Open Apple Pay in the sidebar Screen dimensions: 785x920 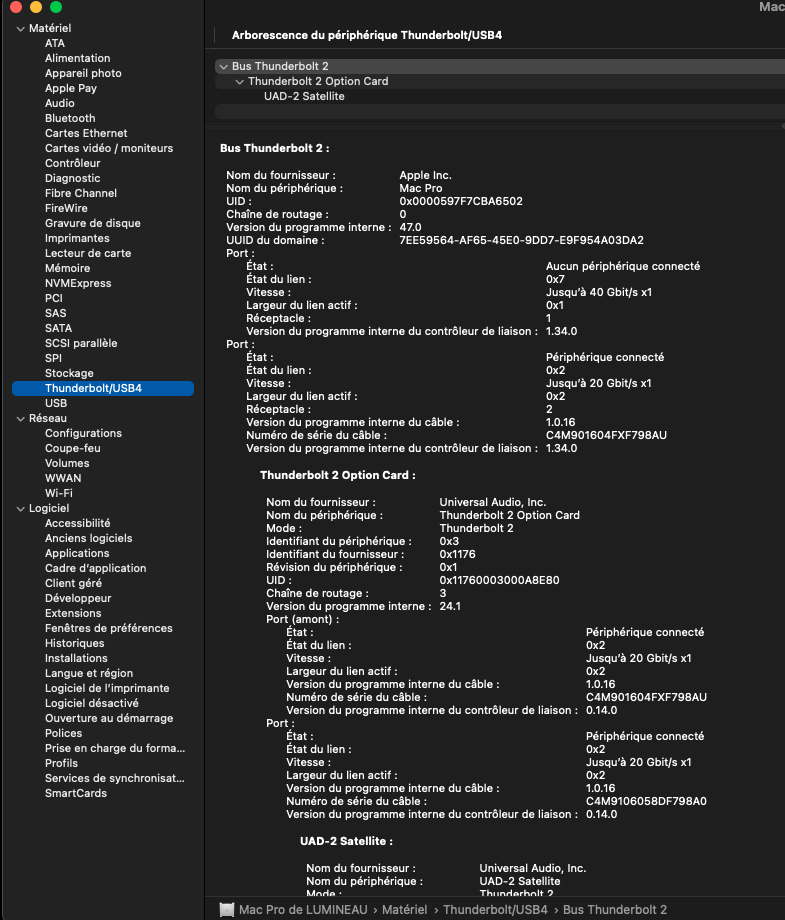(x=71, y=88)
